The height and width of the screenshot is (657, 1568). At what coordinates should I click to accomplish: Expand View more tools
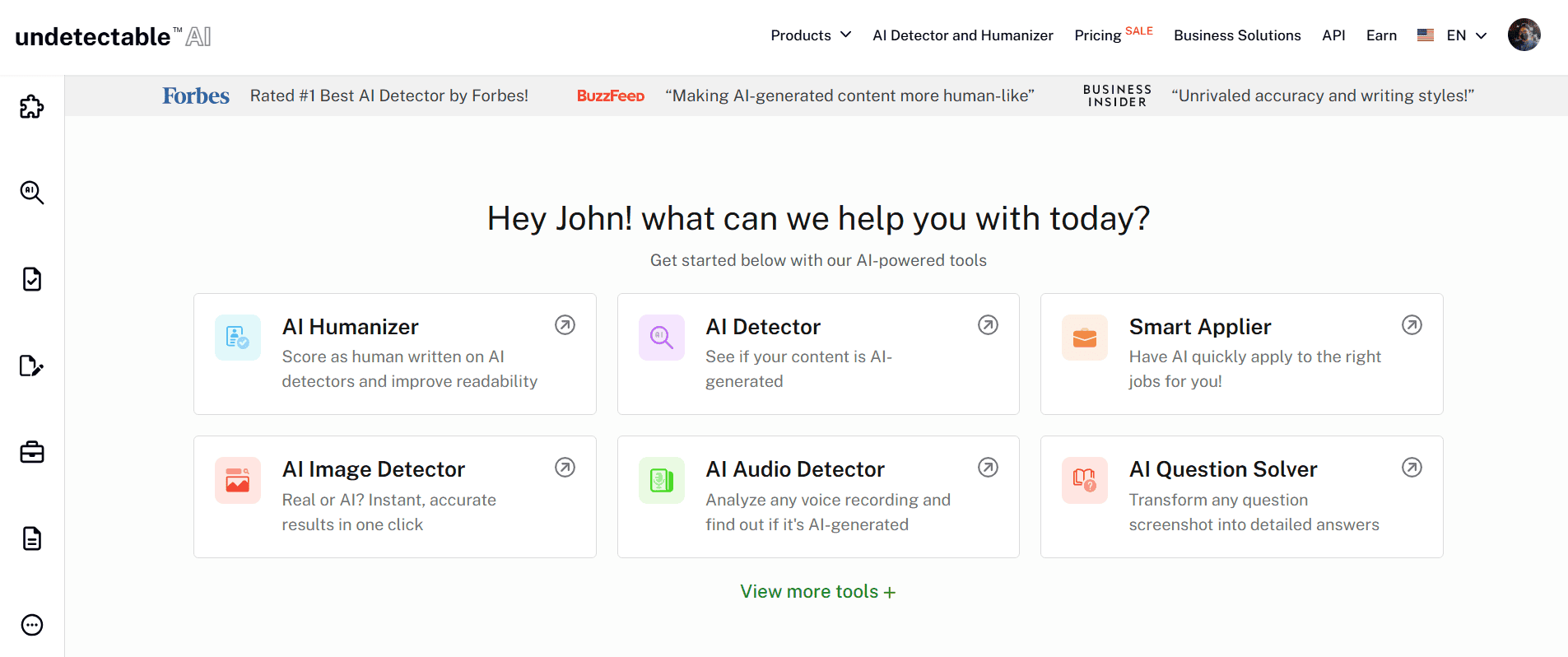coord(817,592)
